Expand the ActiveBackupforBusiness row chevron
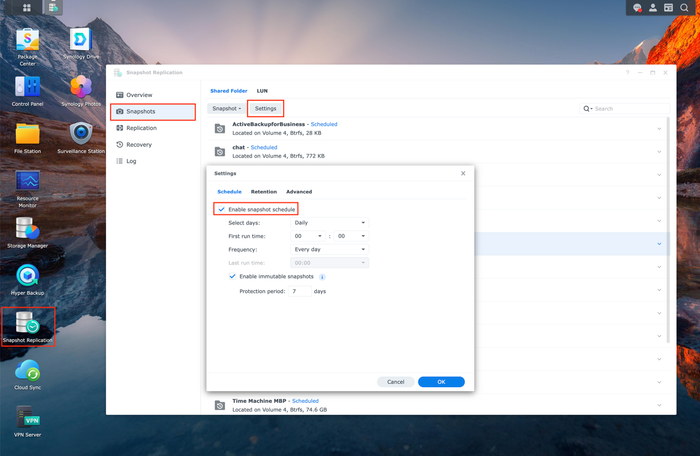 pyautogui.click(x=659, y=129)
